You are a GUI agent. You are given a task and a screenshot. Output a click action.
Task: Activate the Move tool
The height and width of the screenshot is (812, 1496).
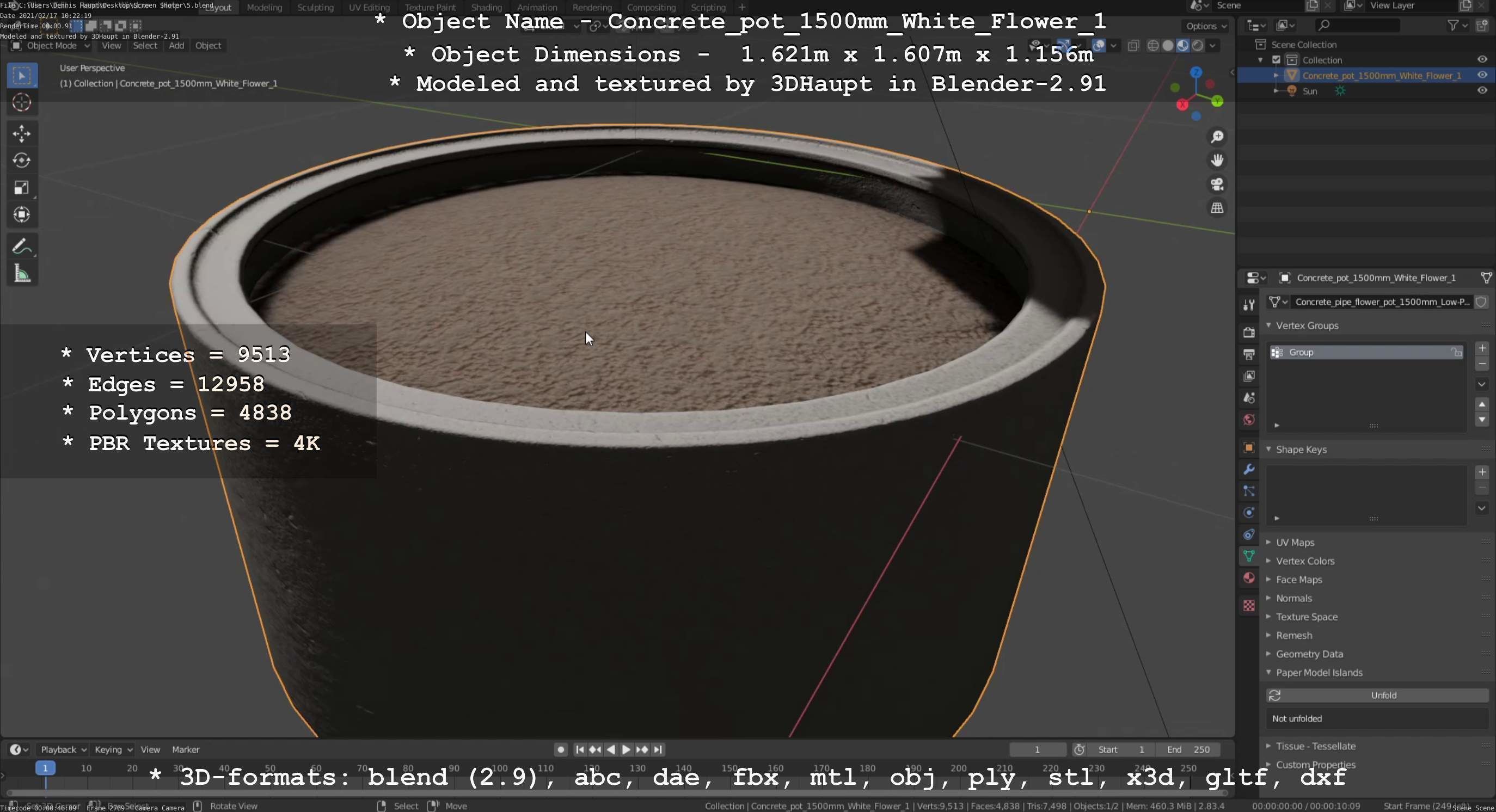[x=21, y=133]
